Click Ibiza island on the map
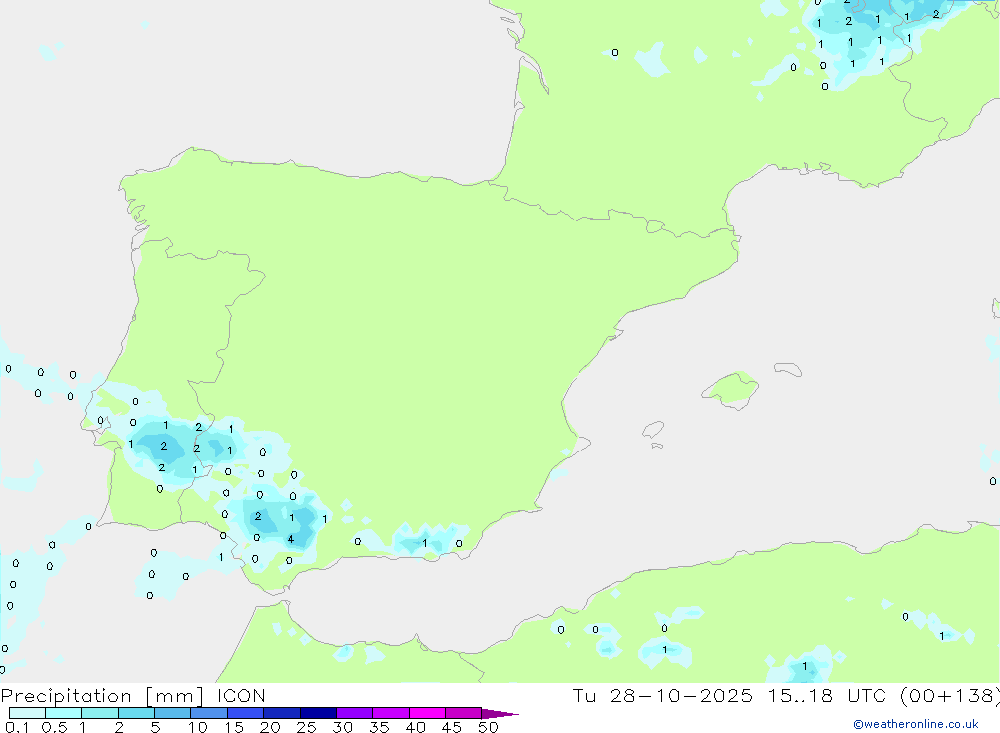 [x=653, y=430]
